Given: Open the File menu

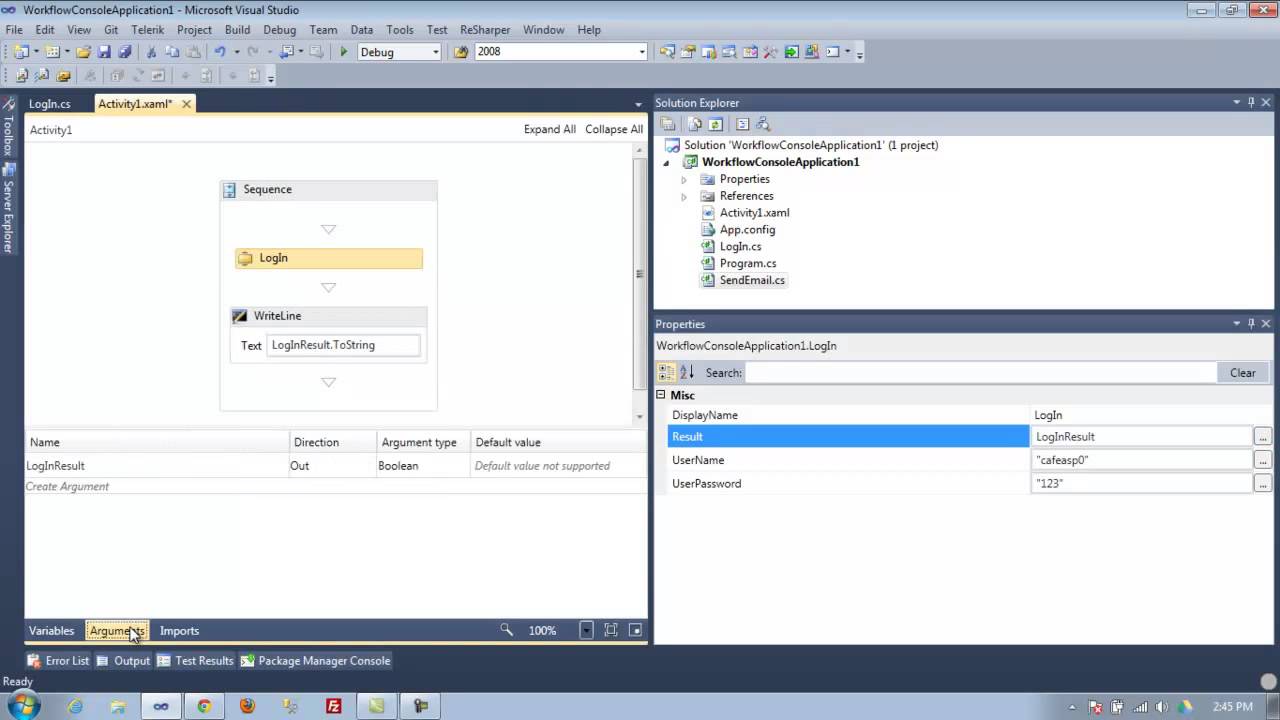Looking at the screenshot, I should pos(14,30).
